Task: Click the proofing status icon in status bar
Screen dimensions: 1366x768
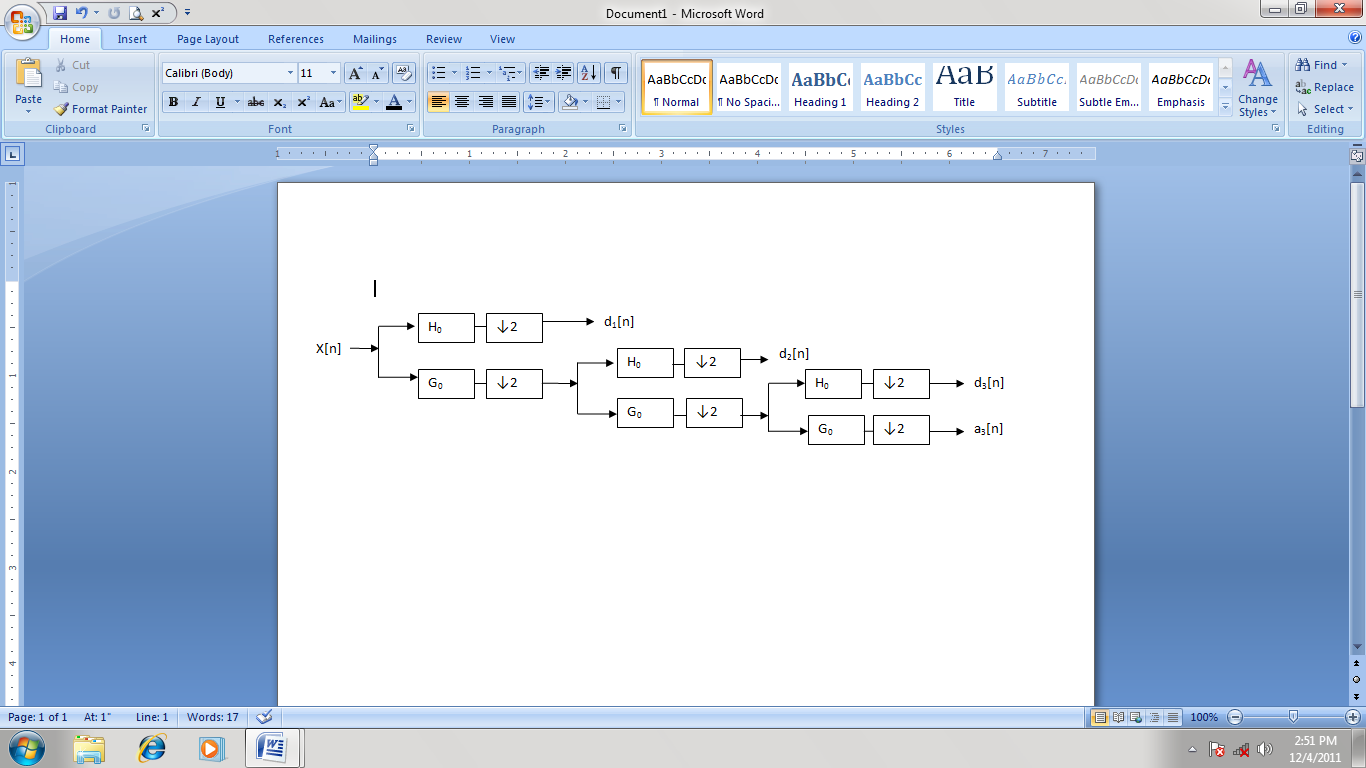Action: (264, 717)
